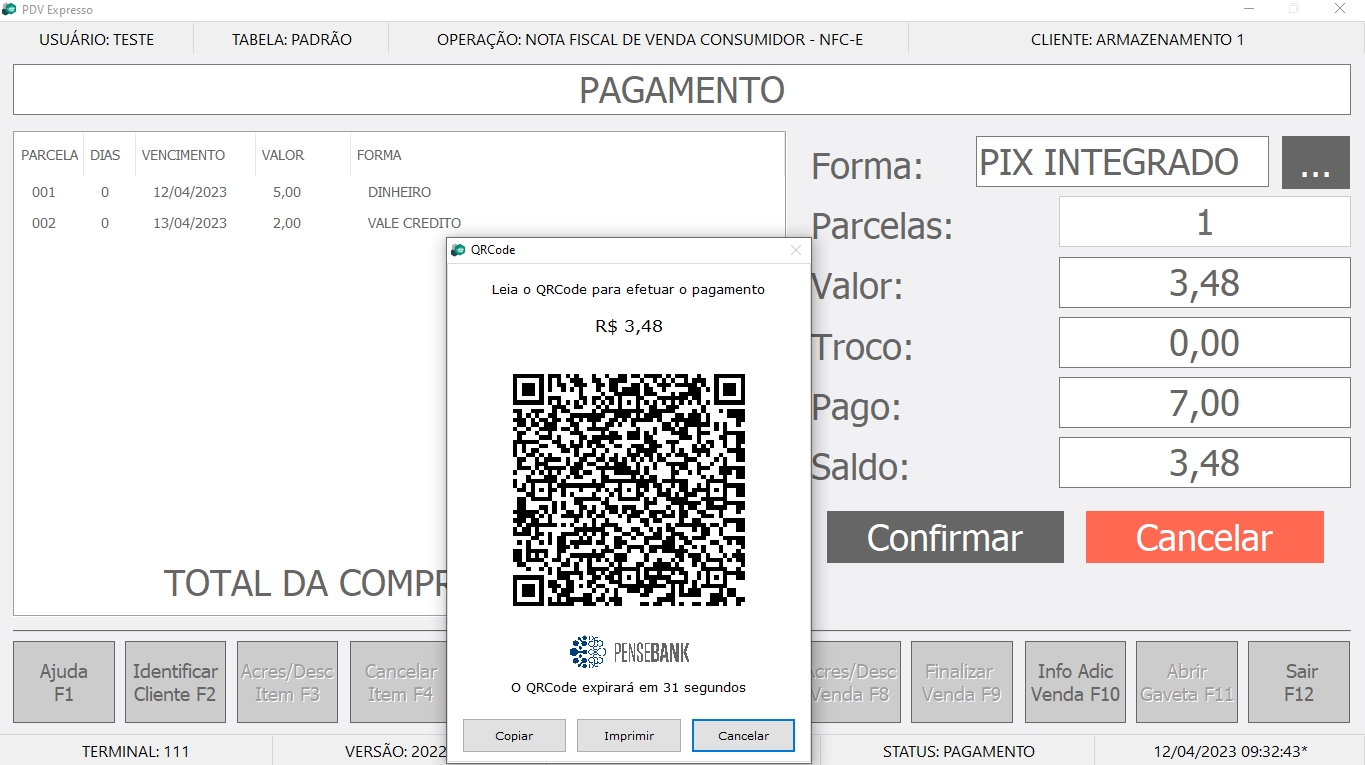Click the grey Confirmar button

click(945, 537)
